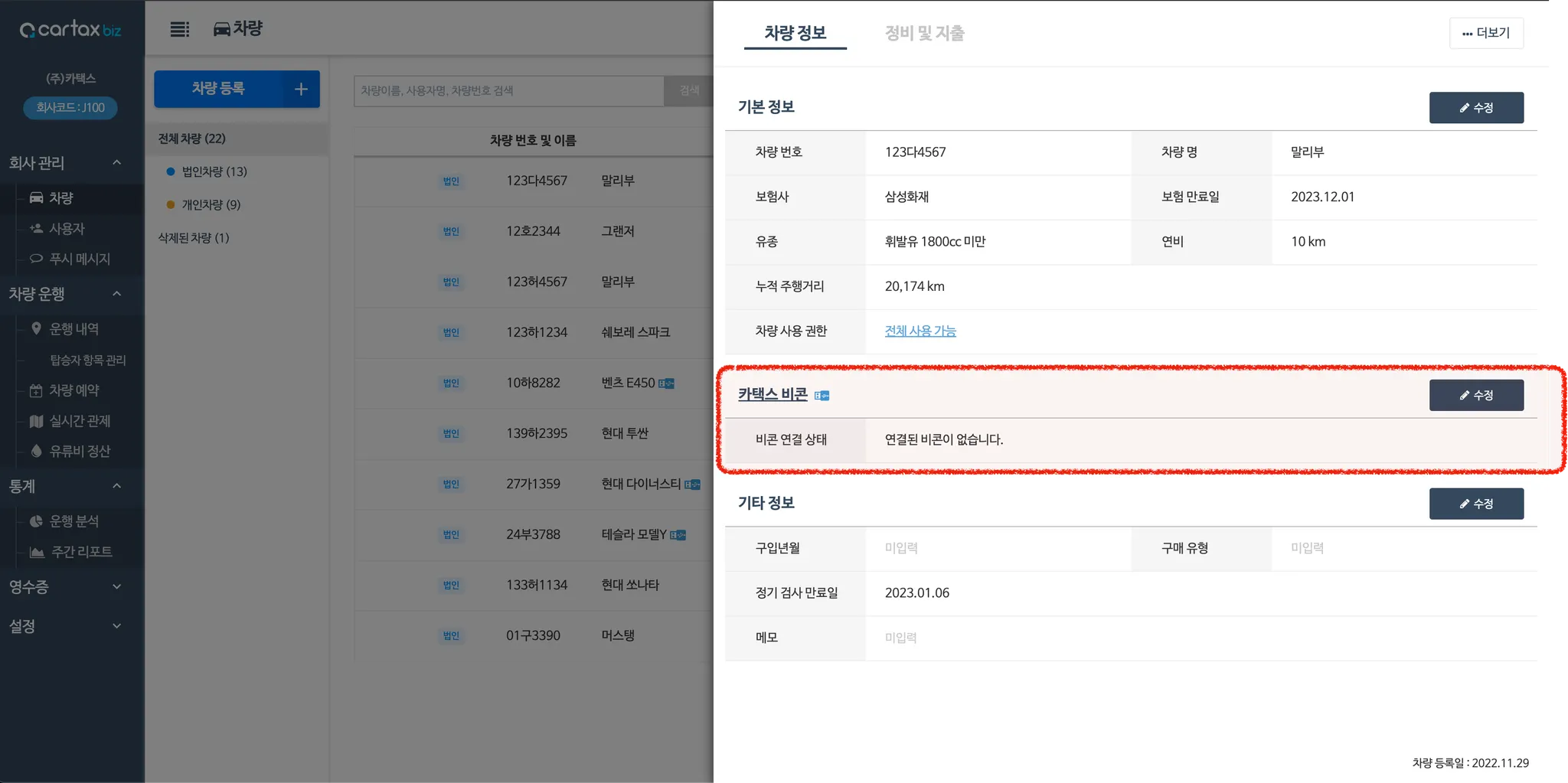Open 실시간 관제 via its map icon
The width and height of the screenshot is (1568, 783).
click(36, 421)
